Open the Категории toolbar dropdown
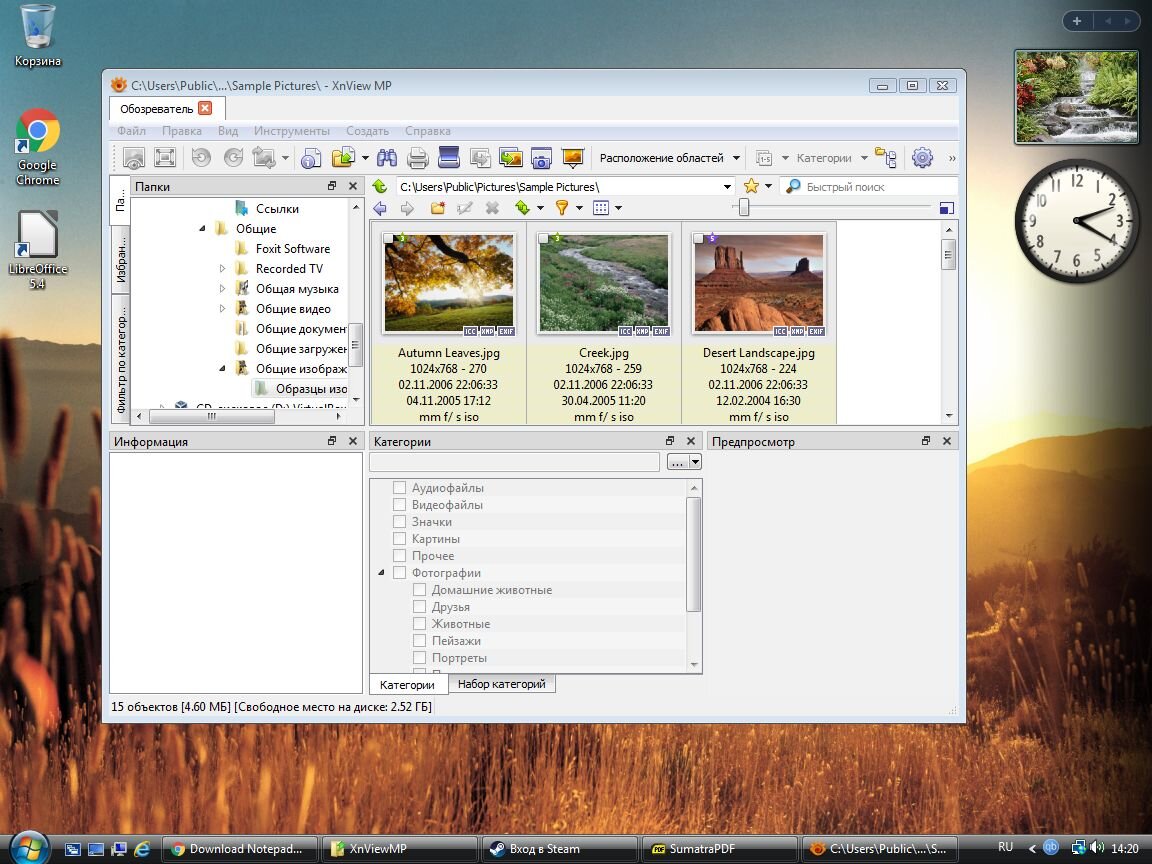Image resolution: width=1152 pixels, height=864 pixels. pos(832,158)
